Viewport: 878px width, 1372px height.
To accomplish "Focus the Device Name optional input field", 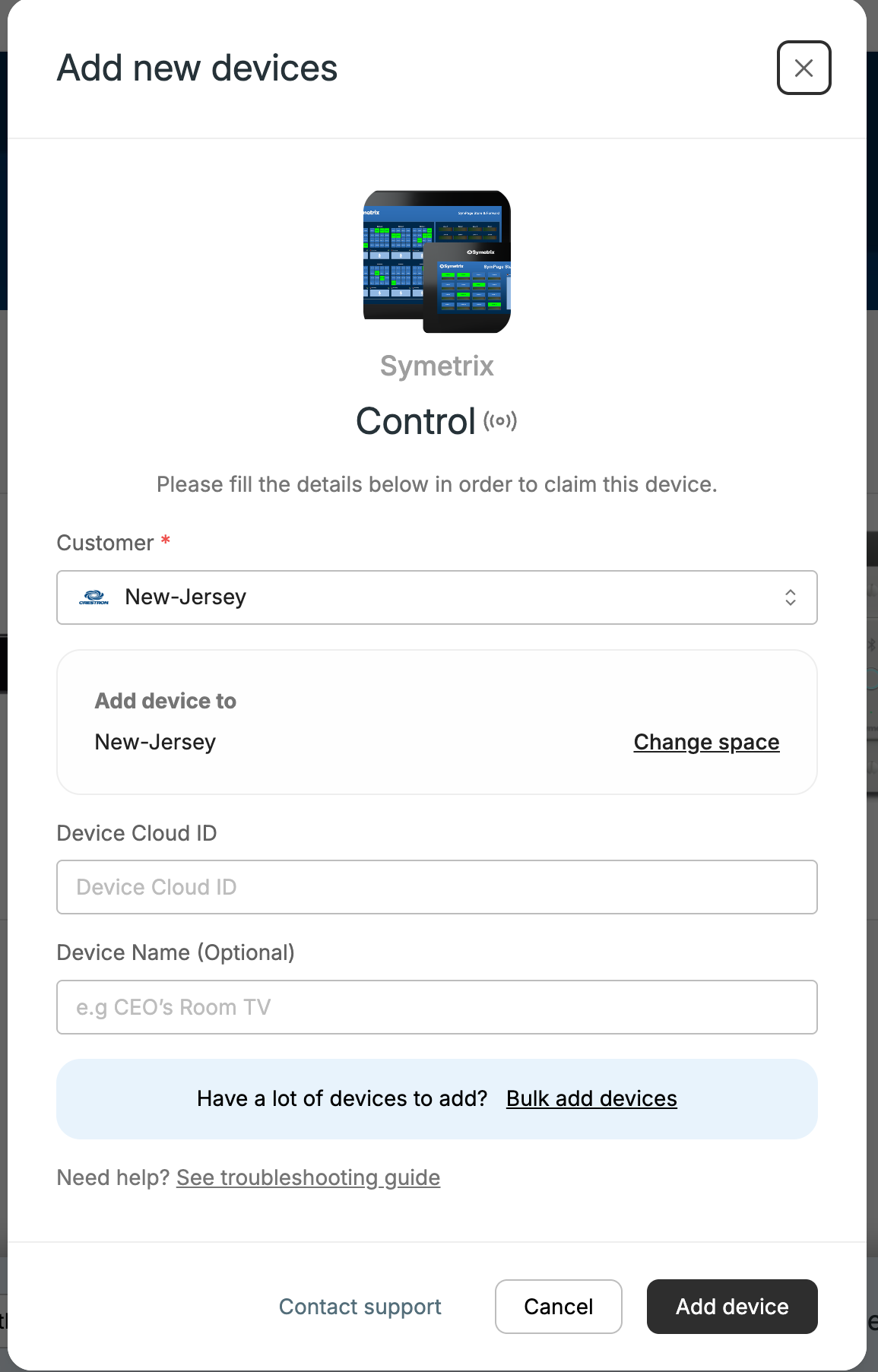I will 437,1007.
